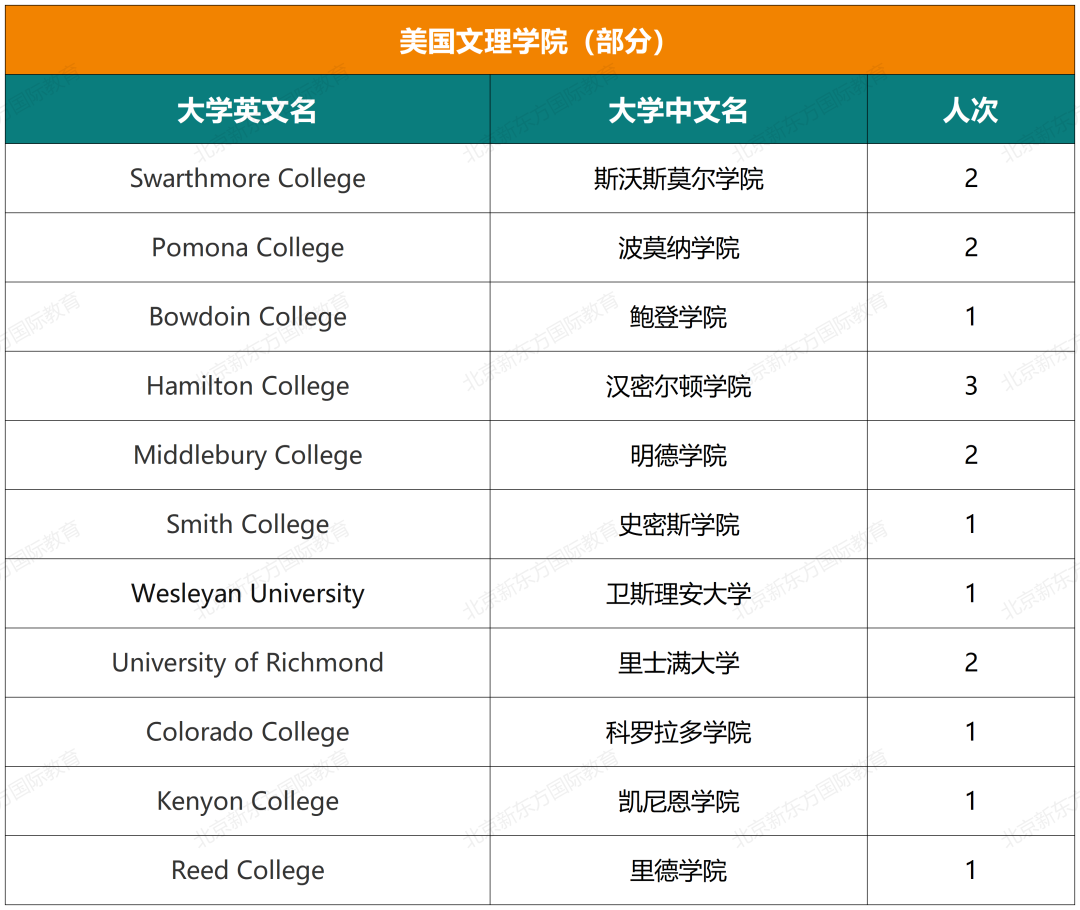Select the count in Bowdoin College row

click(x=970, y=317)
